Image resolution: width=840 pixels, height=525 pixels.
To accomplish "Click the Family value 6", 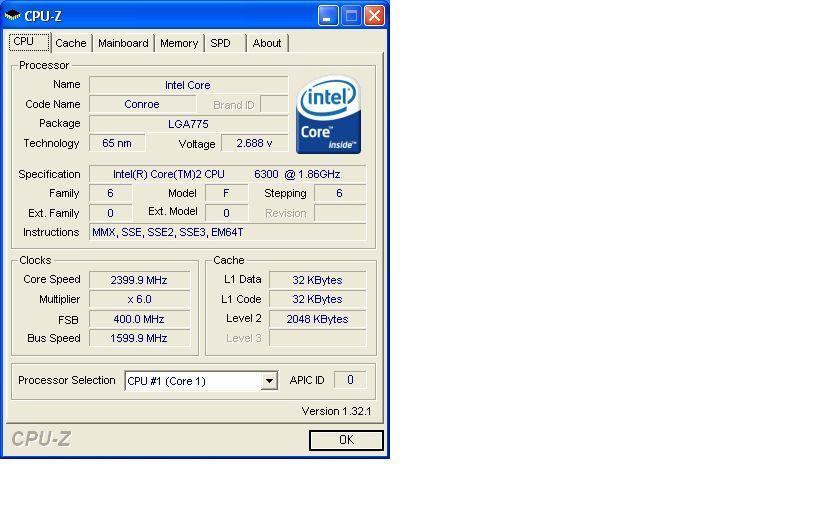I will (110, 193).
